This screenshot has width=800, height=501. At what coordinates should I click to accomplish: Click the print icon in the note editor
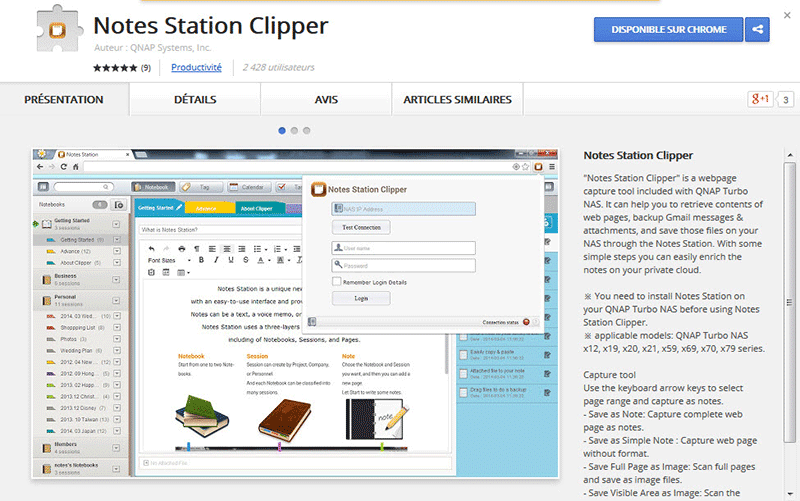(x=182, y=249)
